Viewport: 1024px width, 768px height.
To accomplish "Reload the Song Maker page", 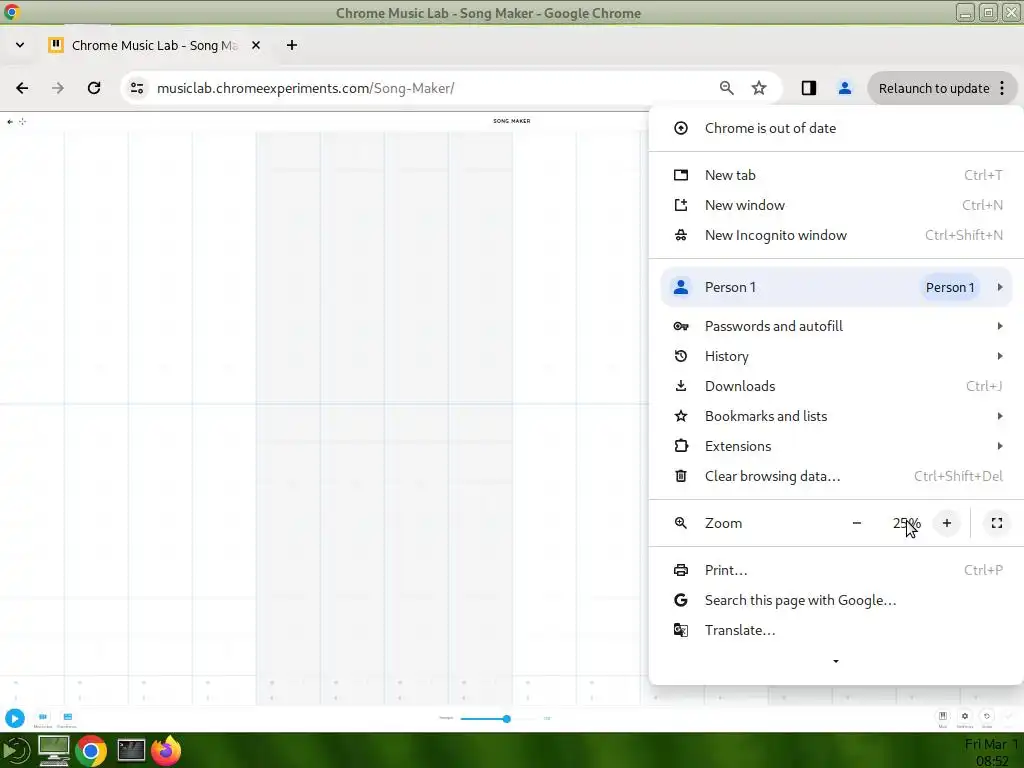I will [94, 88].
